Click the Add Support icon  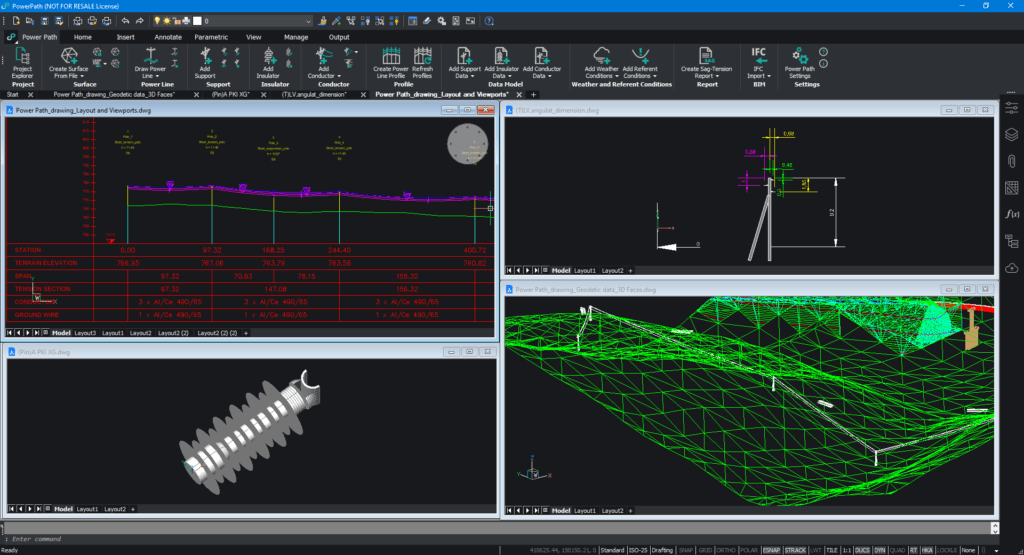205,56
